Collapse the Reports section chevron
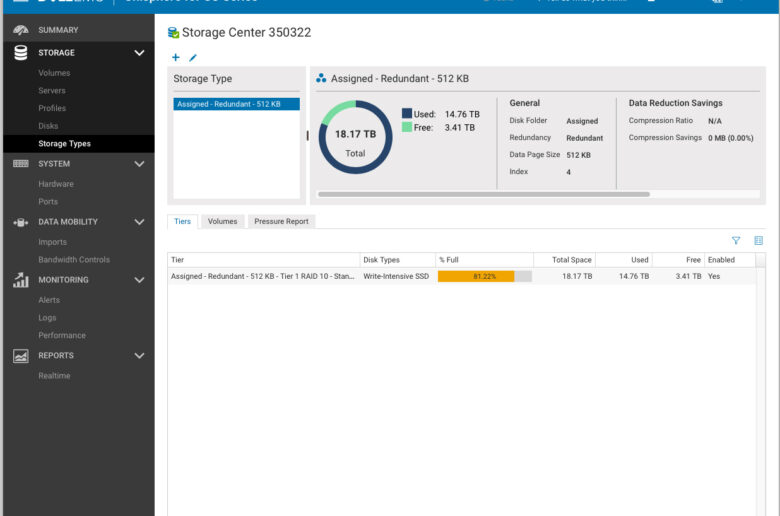The image size is (780, 516). pyautogui.click(x=139, y=356)
